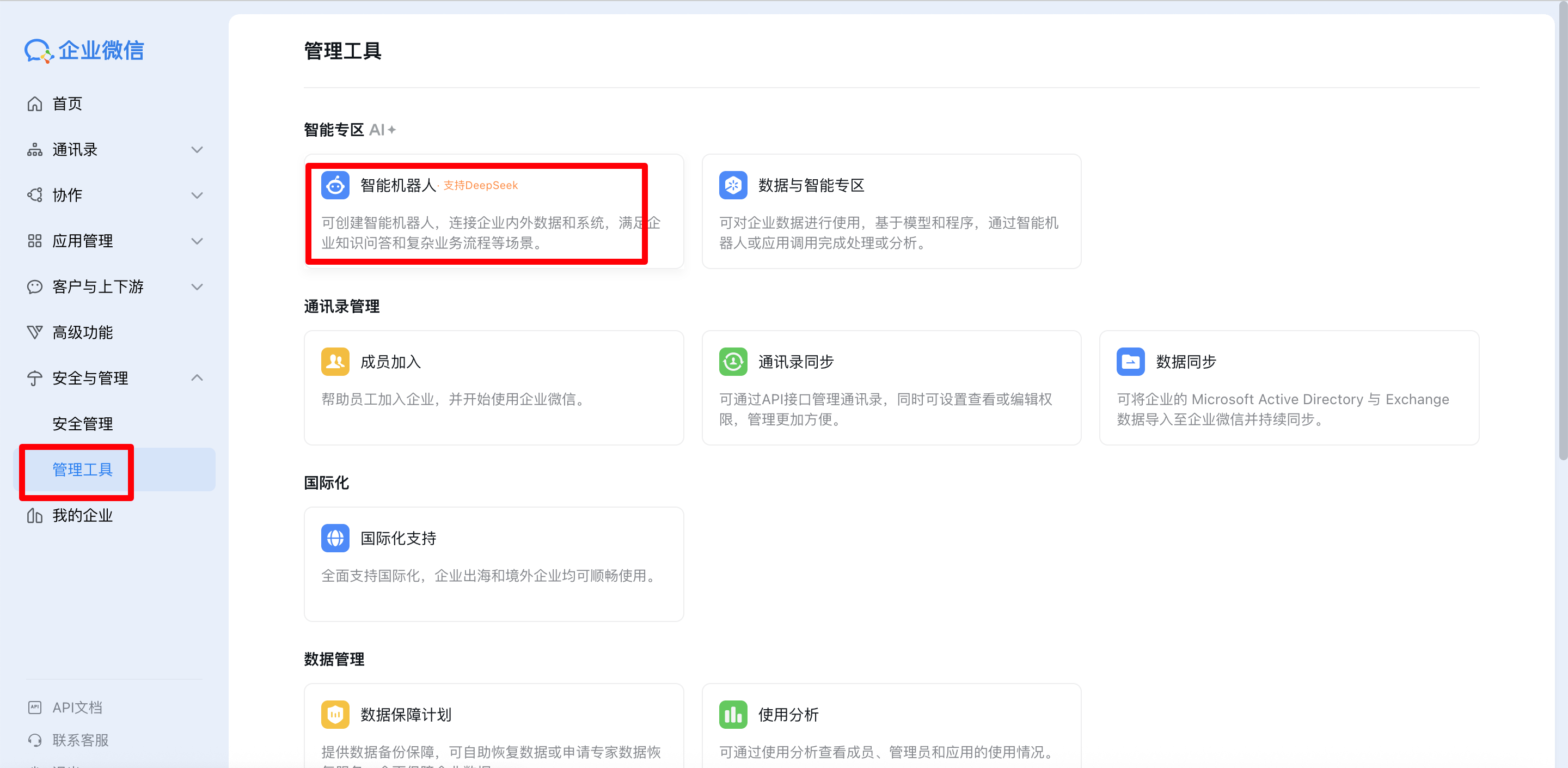Screen dimensions: 1568x768
Task: Expand the 应用管理 chevron
Action: pos(197,241)
